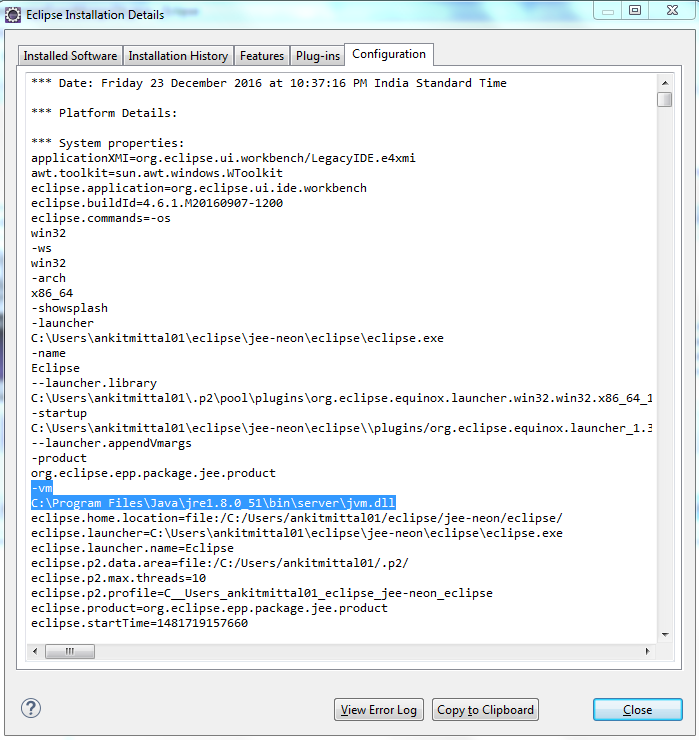The image size is (699, 740).
Task: Click horizontal scrollbar left arrow
Action: [35, 651]
